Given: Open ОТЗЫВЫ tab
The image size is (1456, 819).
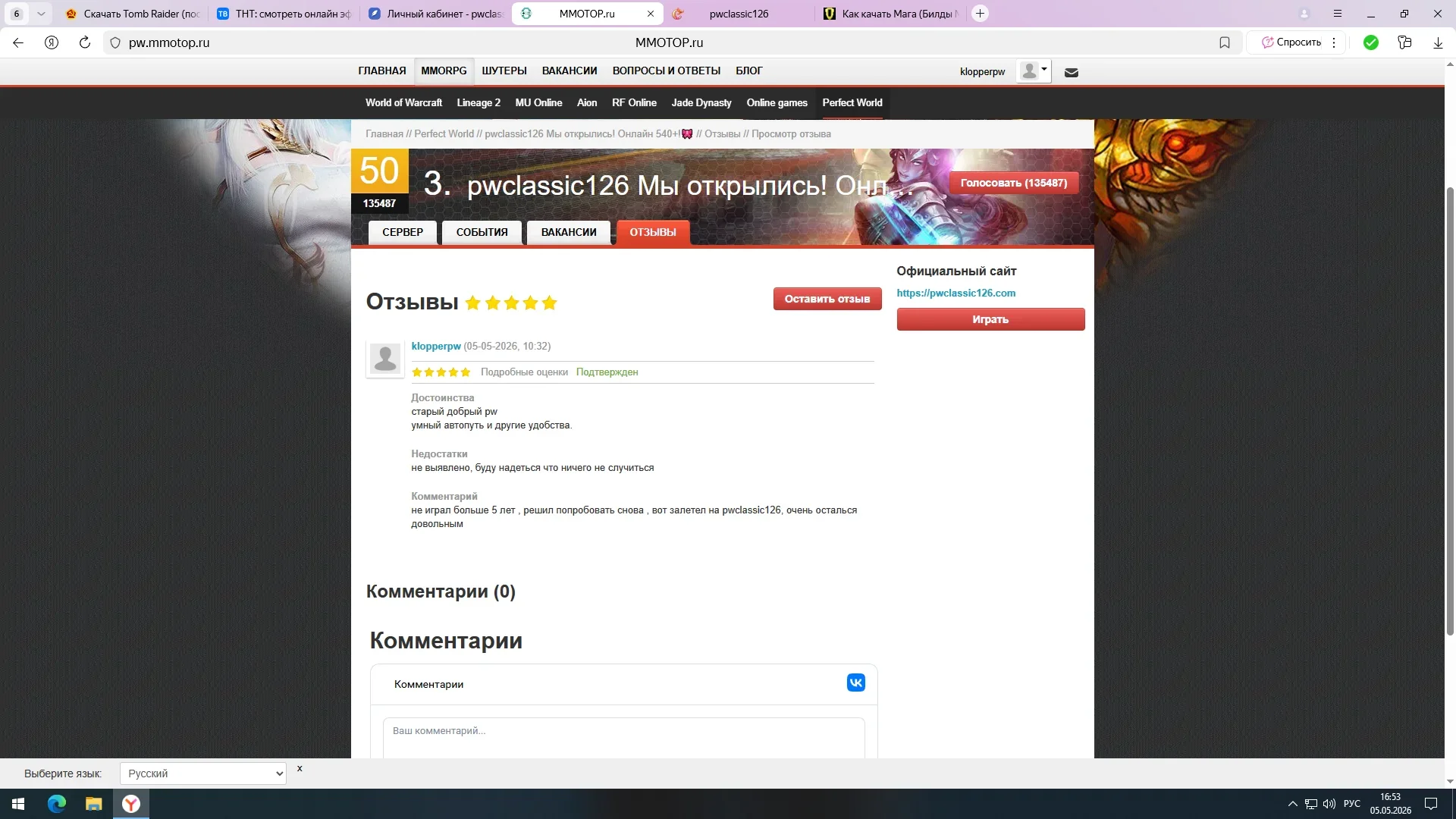Looking at the screenshot, I should tap(653, 232).
